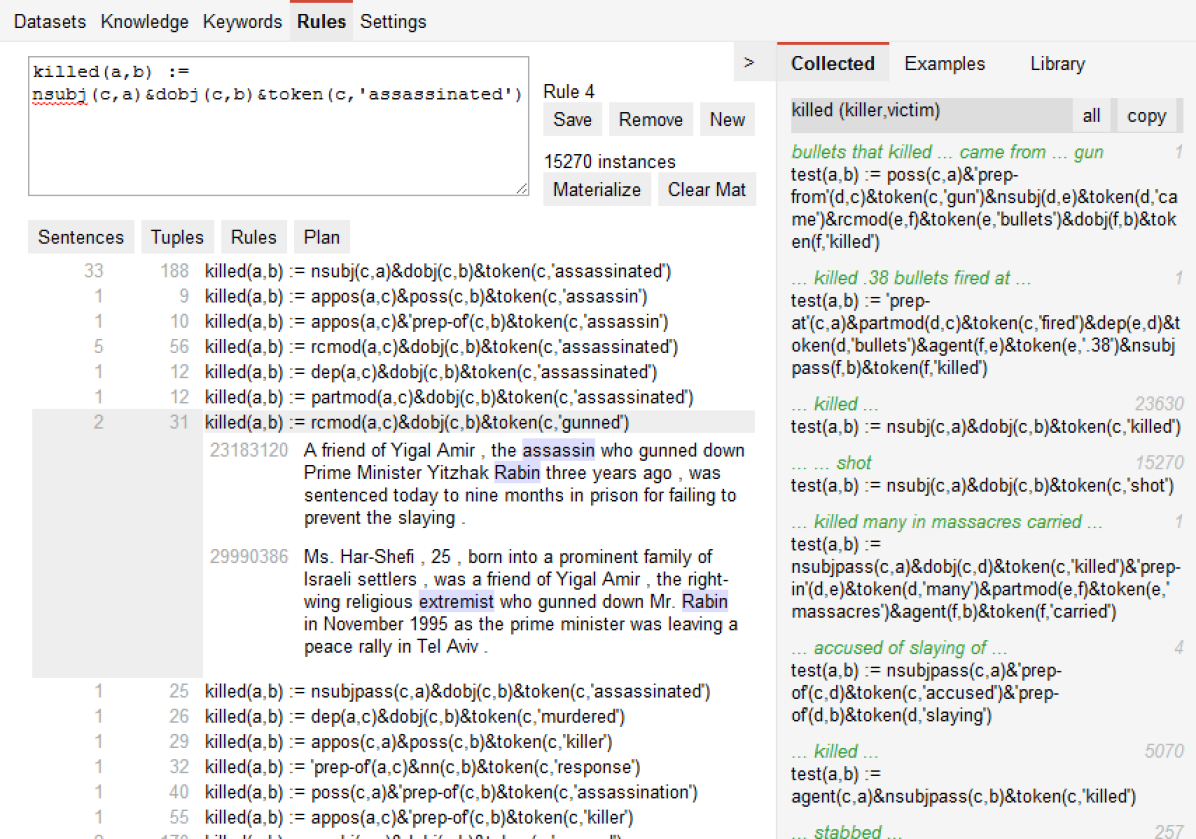
Task: Click in the rule definition text editor
Action: click(278, 140)
